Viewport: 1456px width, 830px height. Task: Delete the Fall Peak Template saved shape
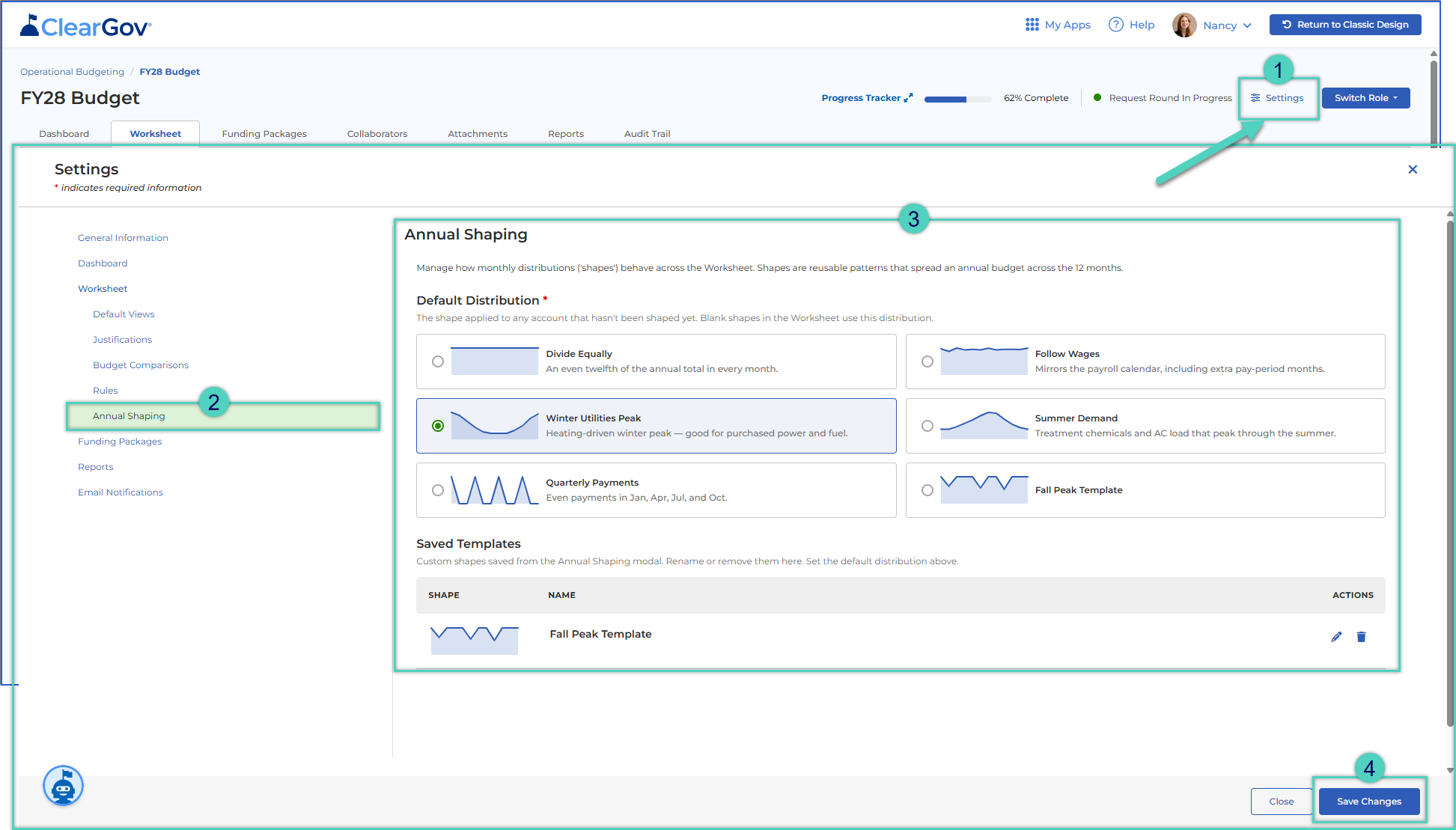(x=1361, y=637)
